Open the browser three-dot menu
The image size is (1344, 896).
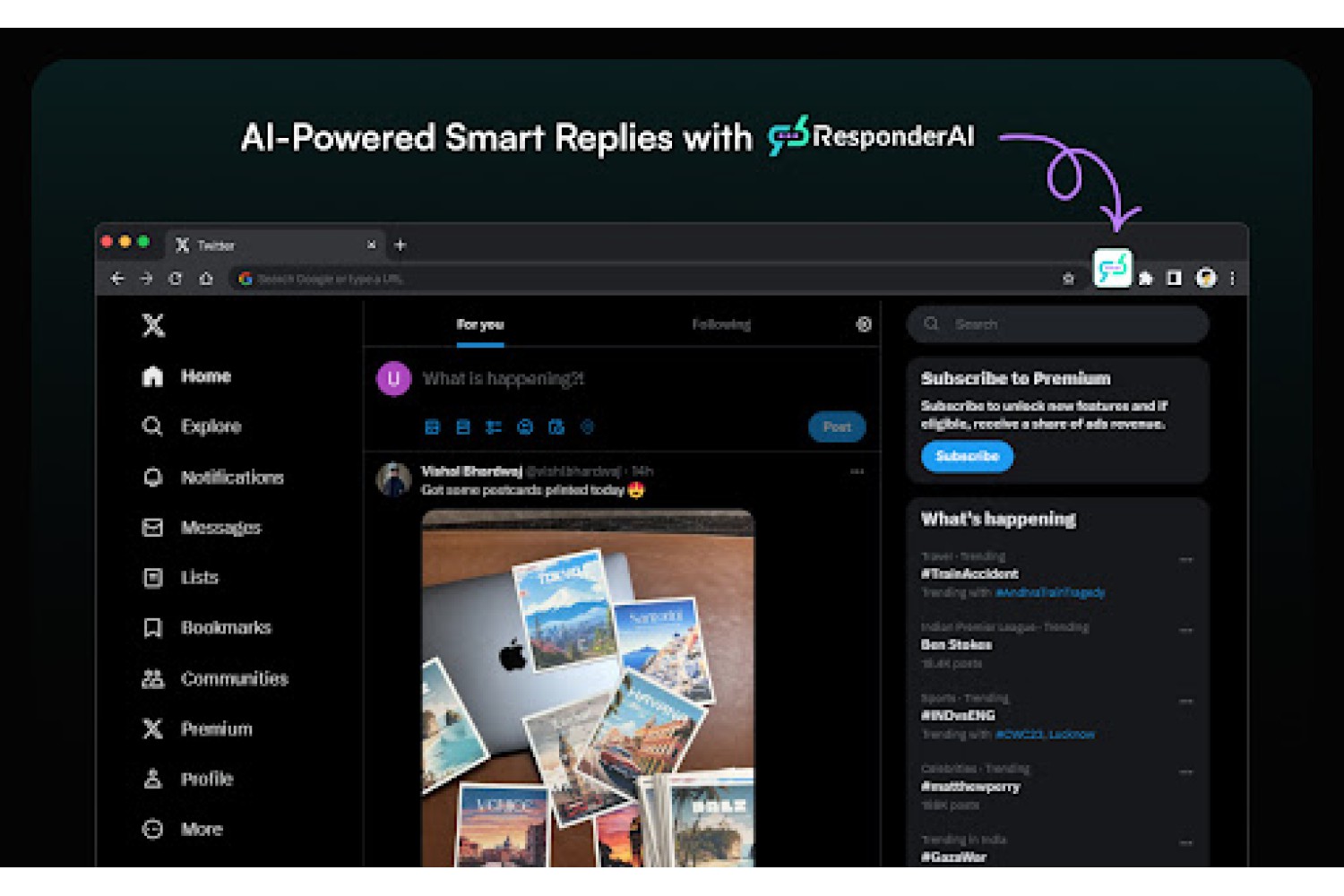click(x=1233, y=279)
